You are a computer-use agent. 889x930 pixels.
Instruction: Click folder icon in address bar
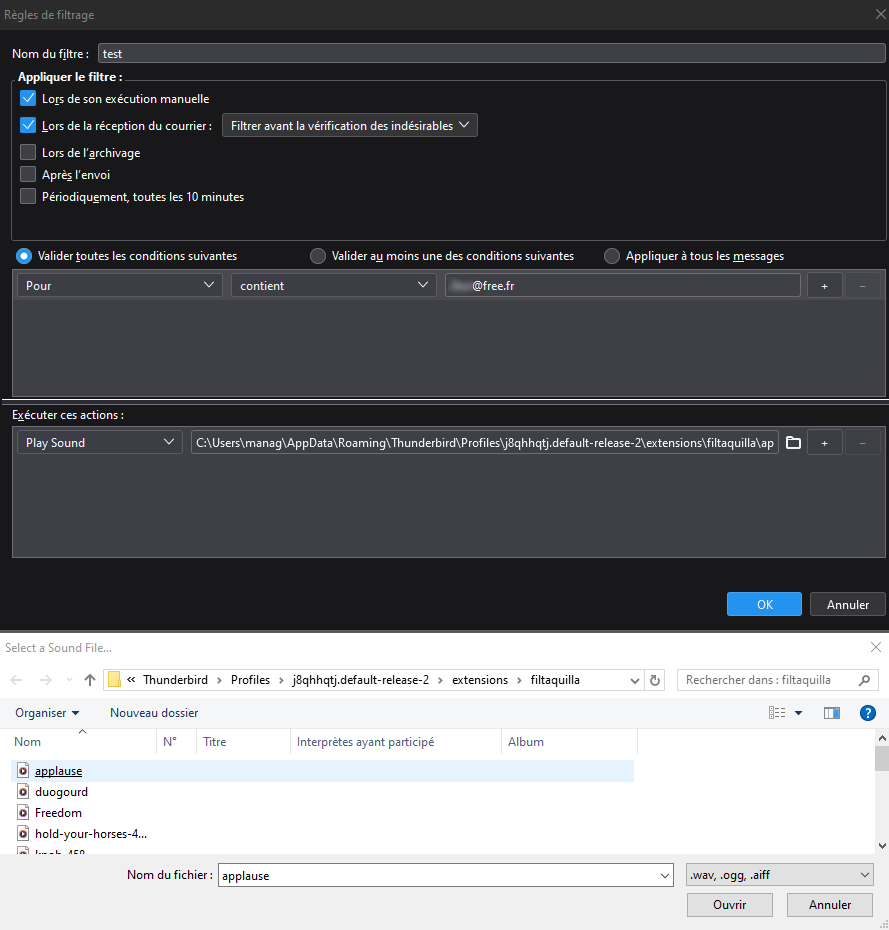point(114,680)
